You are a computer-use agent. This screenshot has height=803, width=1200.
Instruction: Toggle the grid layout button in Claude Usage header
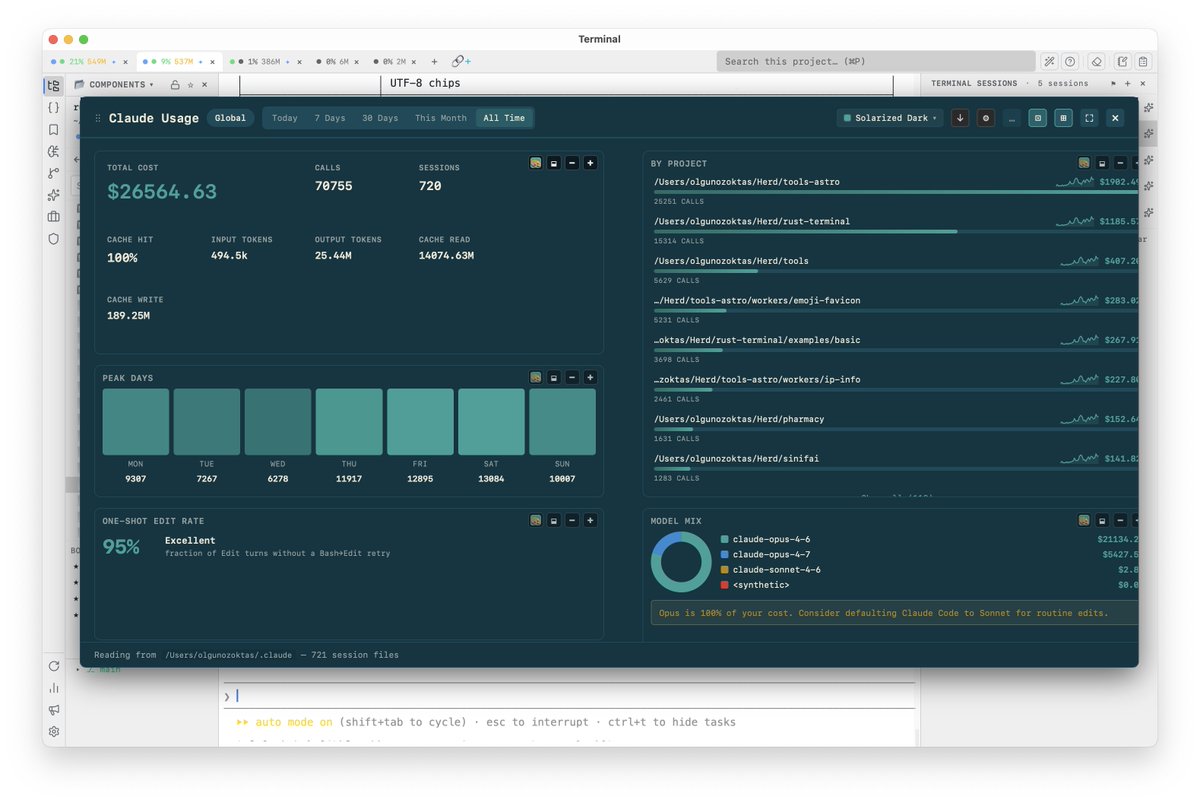pos(1063,118)
